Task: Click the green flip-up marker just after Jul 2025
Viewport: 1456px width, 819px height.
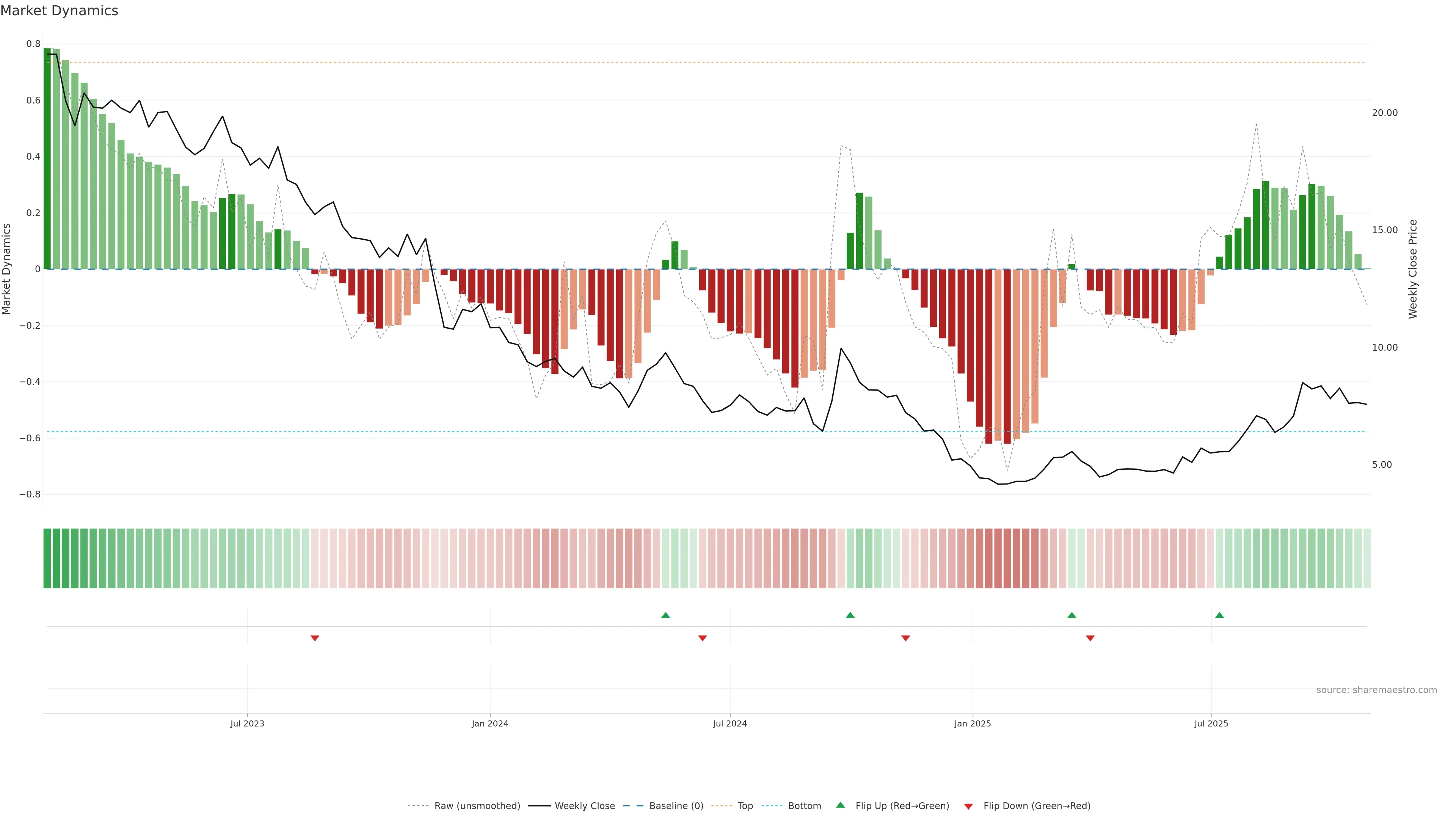Action: click(x=1219, y=615)
